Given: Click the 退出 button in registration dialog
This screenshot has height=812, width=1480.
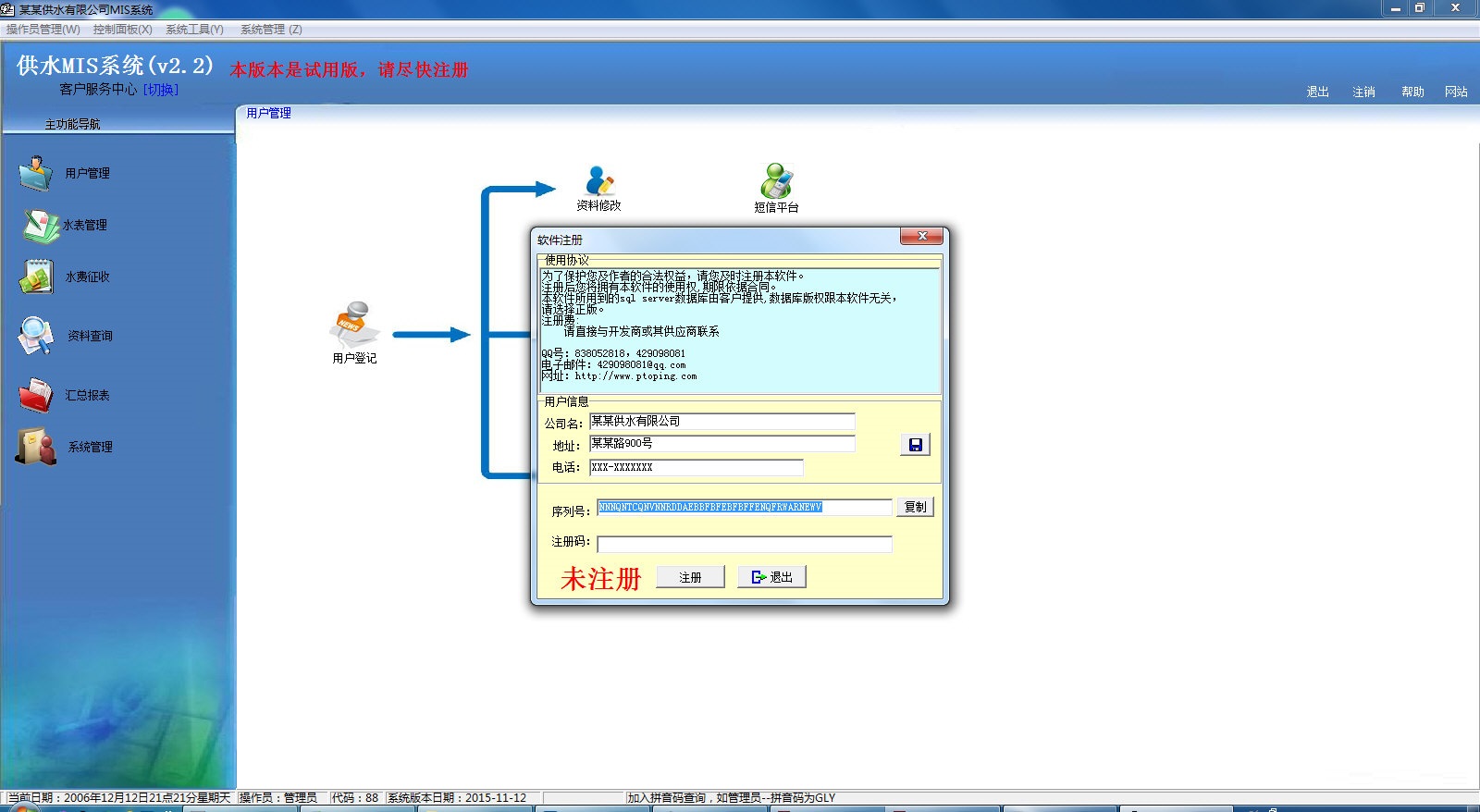Looking at the screenshot, I should click(771, 577).
